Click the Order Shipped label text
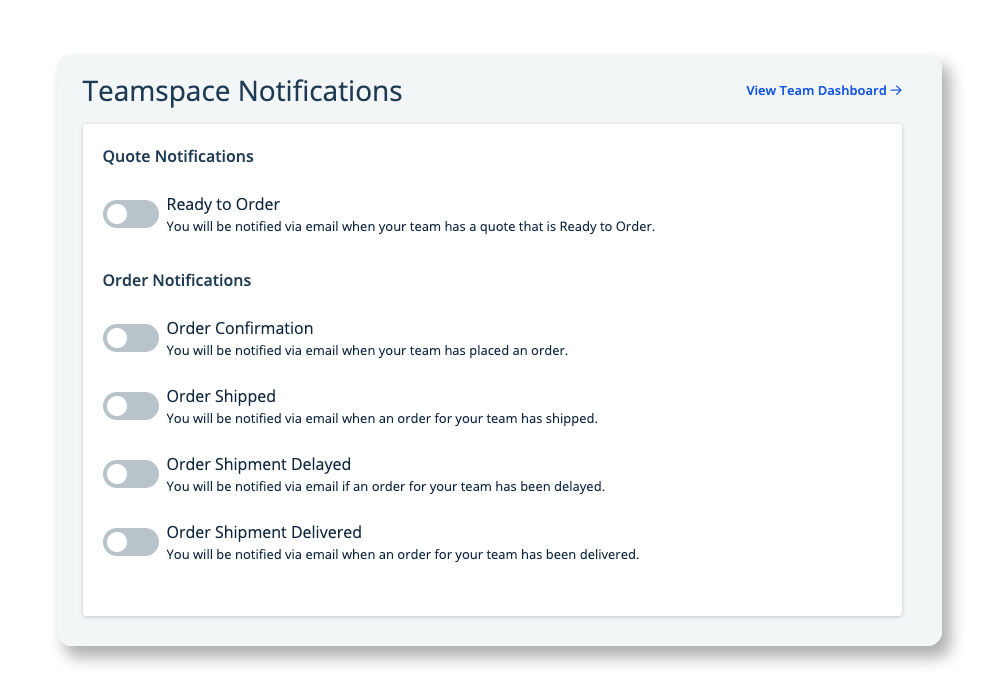The width and height of the screenshot is (1000, 700). tap(221, 396)
